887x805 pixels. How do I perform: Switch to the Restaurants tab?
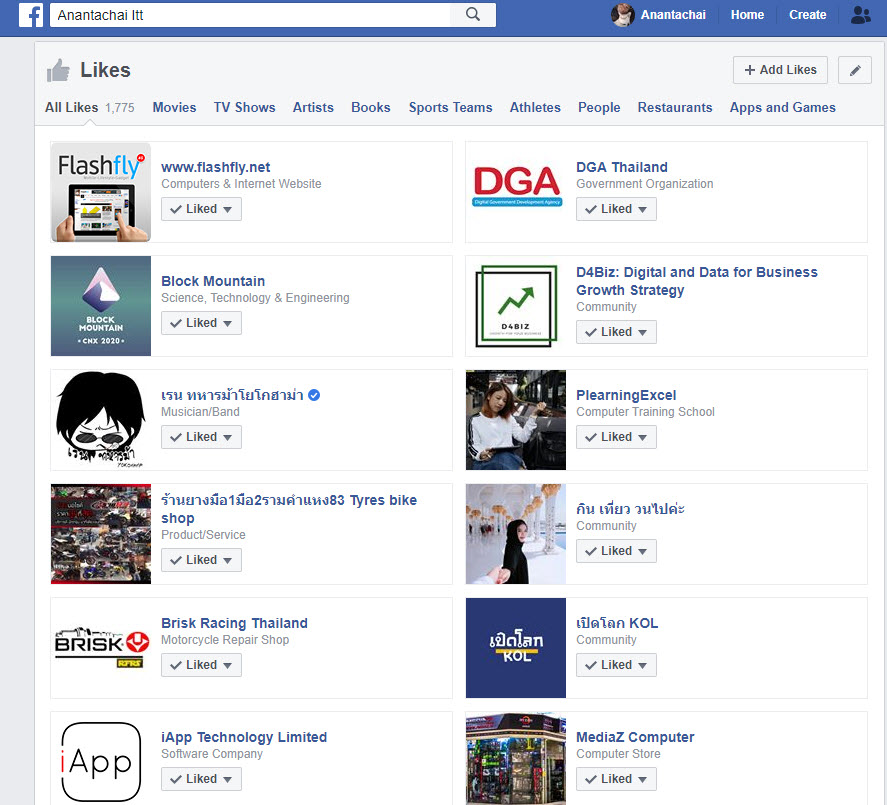[x=675, y=107]
